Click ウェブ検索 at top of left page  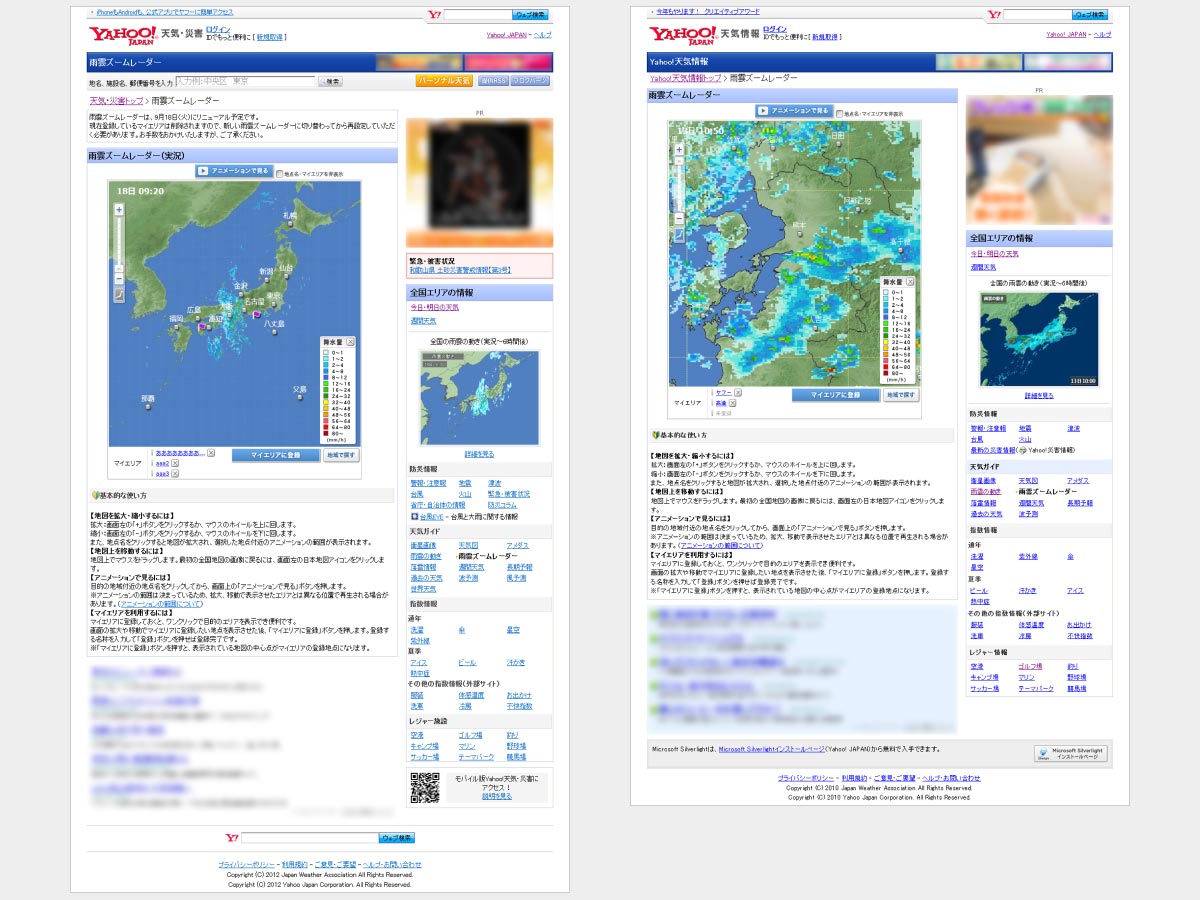click(530, 15)
